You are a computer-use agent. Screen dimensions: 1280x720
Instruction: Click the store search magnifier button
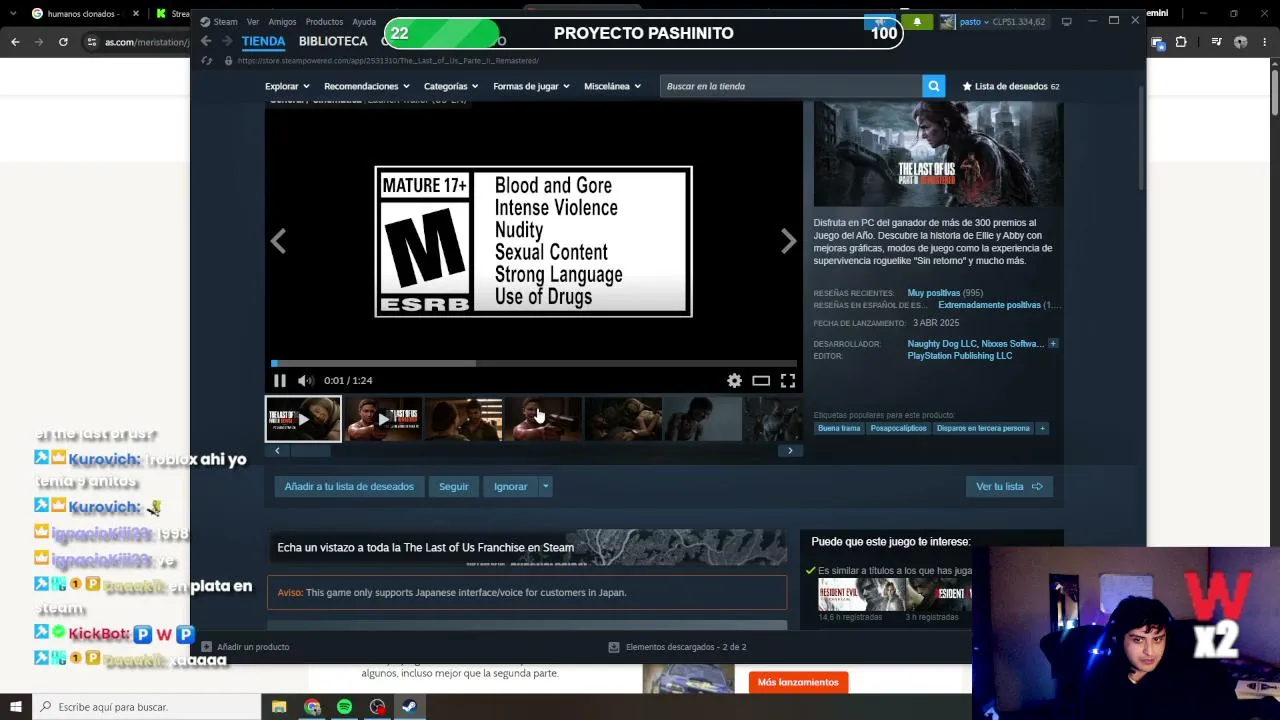(934, 86)
